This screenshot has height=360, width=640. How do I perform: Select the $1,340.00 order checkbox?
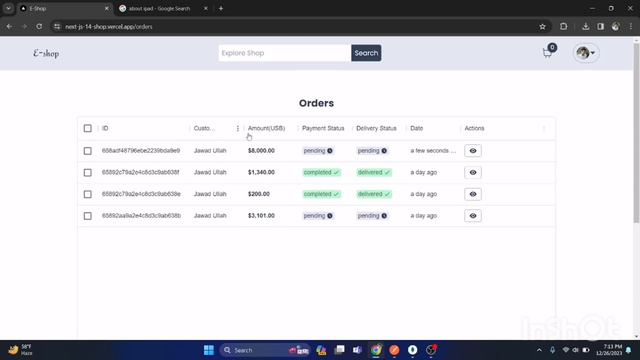coord(87,173)
